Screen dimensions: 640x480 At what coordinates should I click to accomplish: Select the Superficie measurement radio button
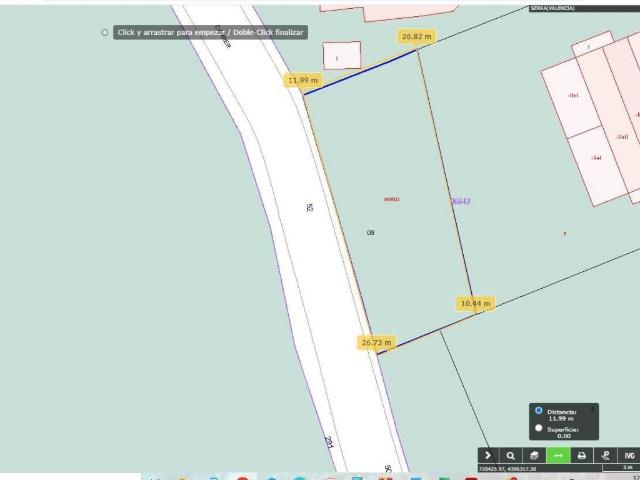pyautogui.click(x=539, y=428)
